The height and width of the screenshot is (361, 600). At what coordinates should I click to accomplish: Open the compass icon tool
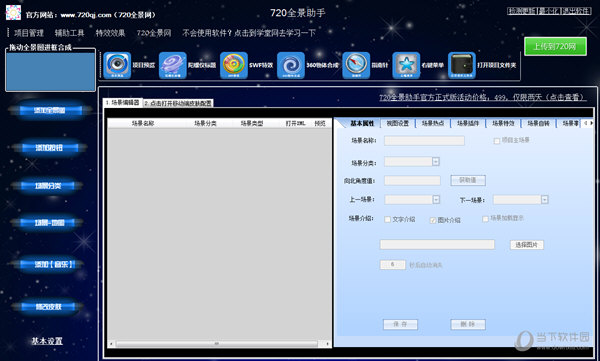point(356,65)
